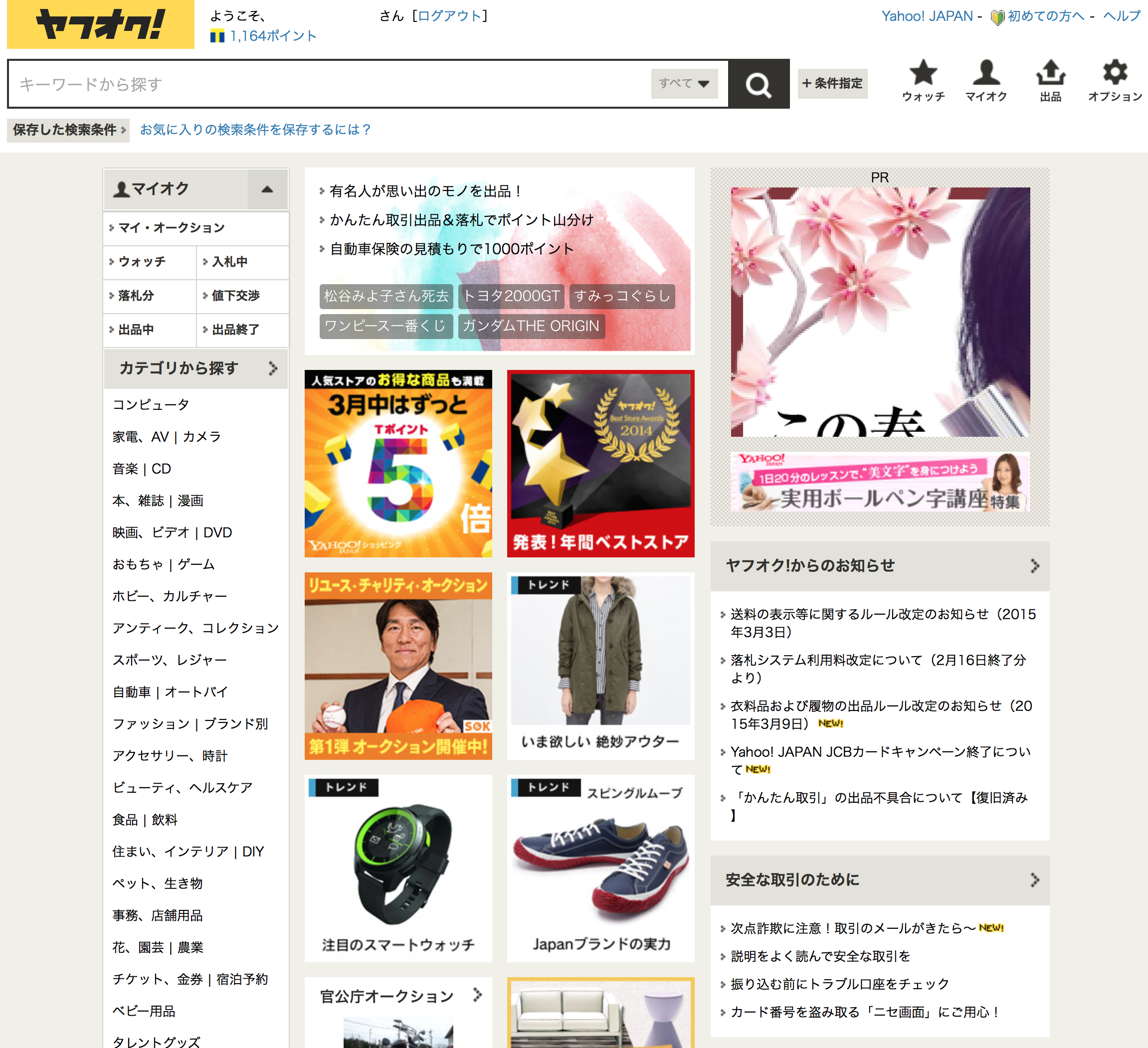This screenshot has height=1048, width=1148.
Task: Open 実用ボールペン字講座 PR banner
Action: pyautogui.click(x=880, y=482)
